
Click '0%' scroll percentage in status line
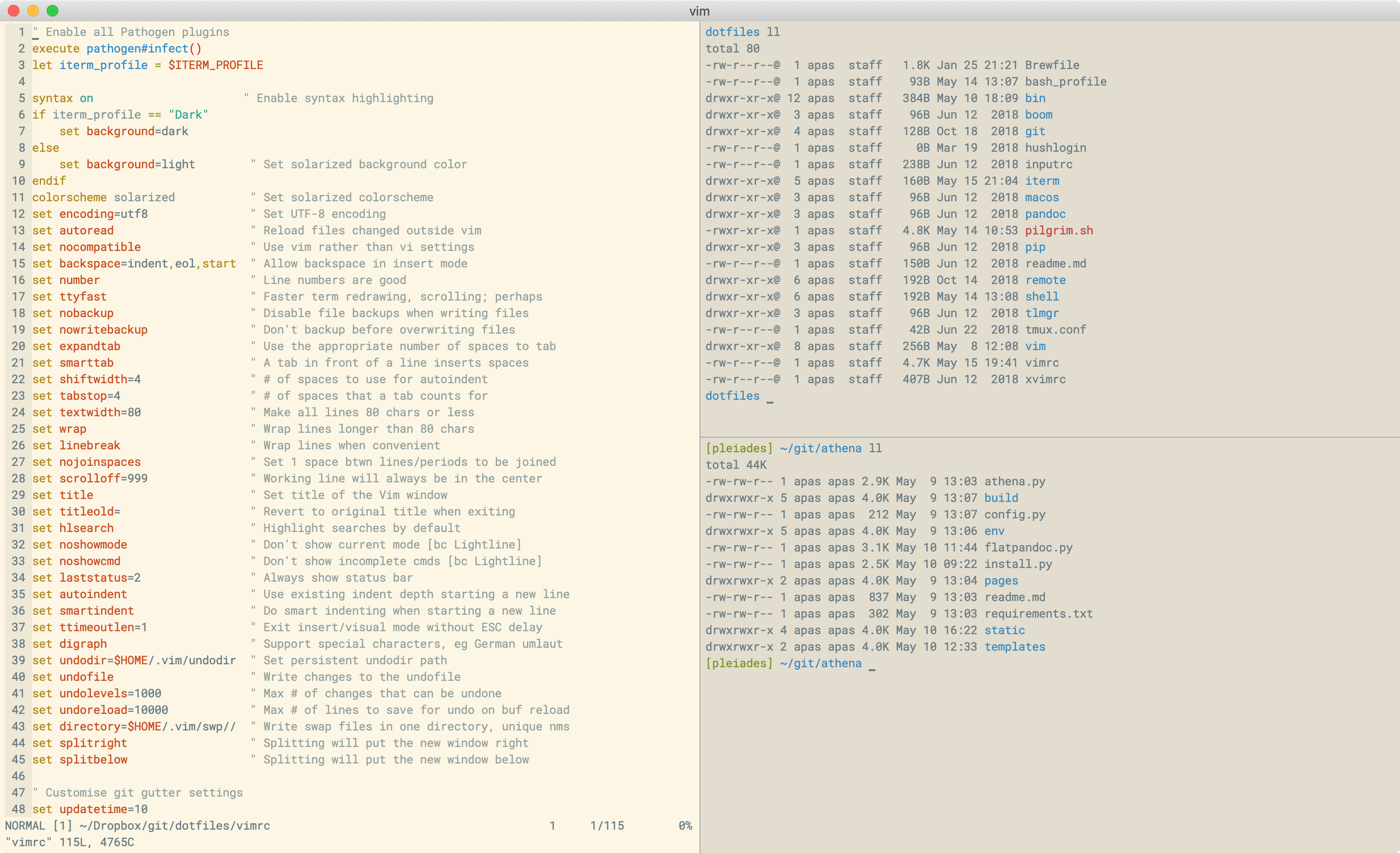[685, 826]
